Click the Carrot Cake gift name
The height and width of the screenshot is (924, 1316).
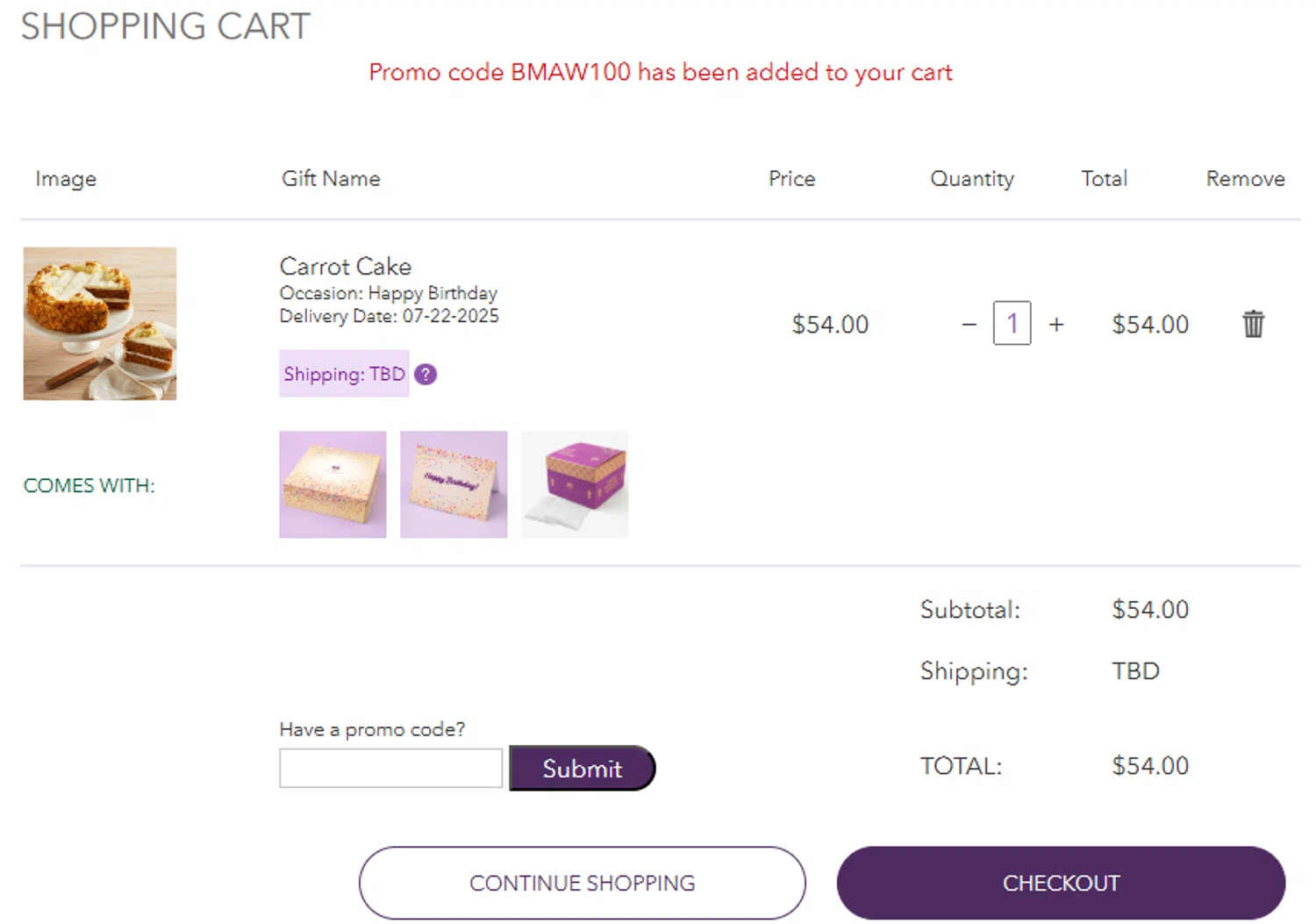345,267
